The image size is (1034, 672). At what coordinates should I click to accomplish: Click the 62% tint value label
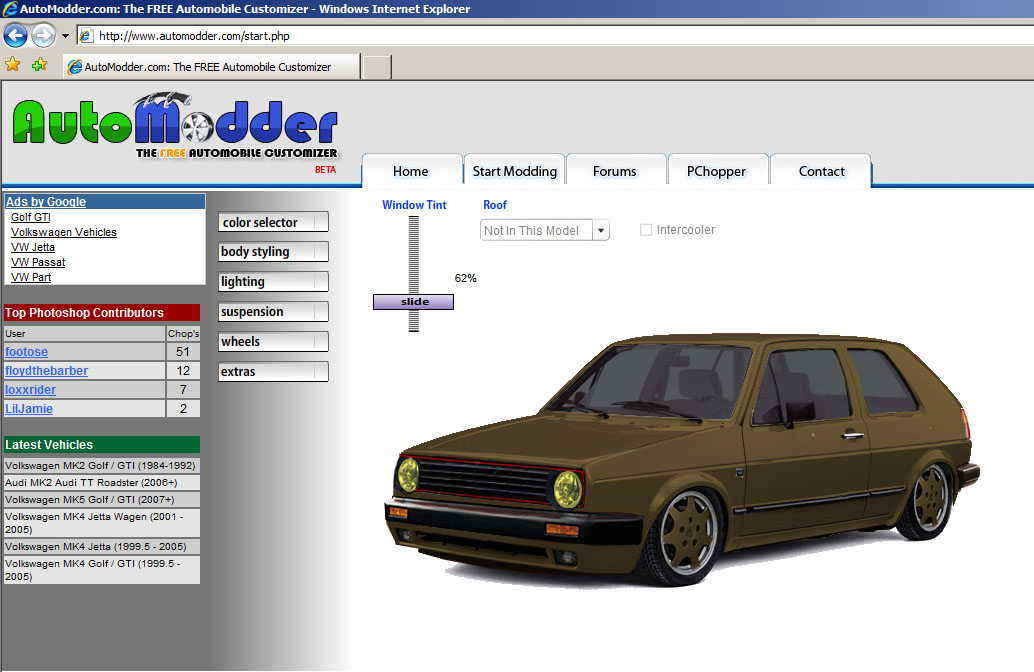pyautogui.click(x=466, y=278)
